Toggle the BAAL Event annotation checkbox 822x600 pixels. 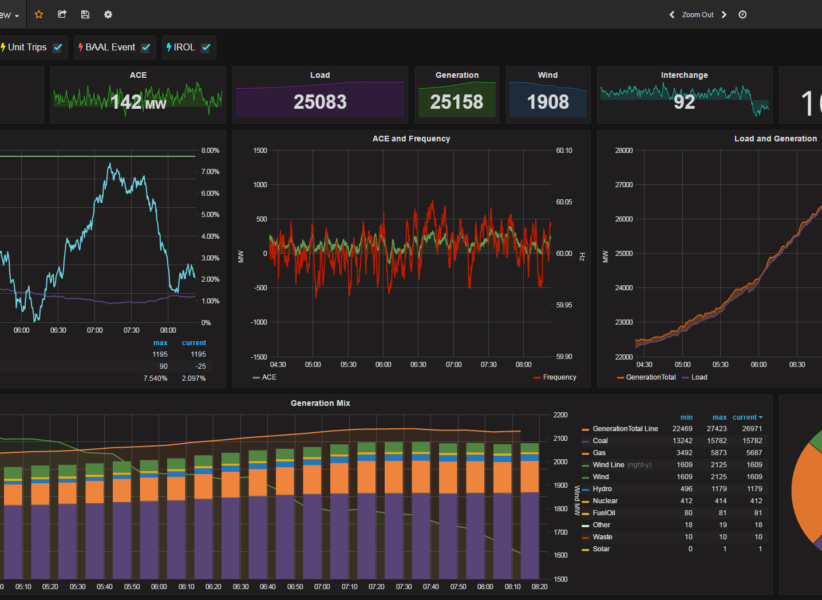point(146,47)
